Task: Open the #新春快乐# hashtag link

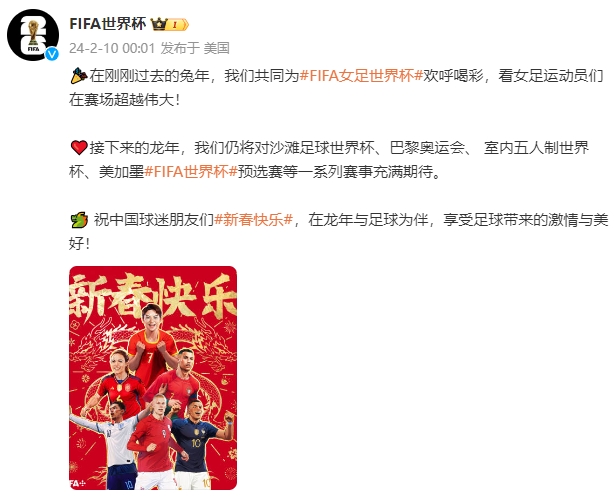Action: pos(254,220)
